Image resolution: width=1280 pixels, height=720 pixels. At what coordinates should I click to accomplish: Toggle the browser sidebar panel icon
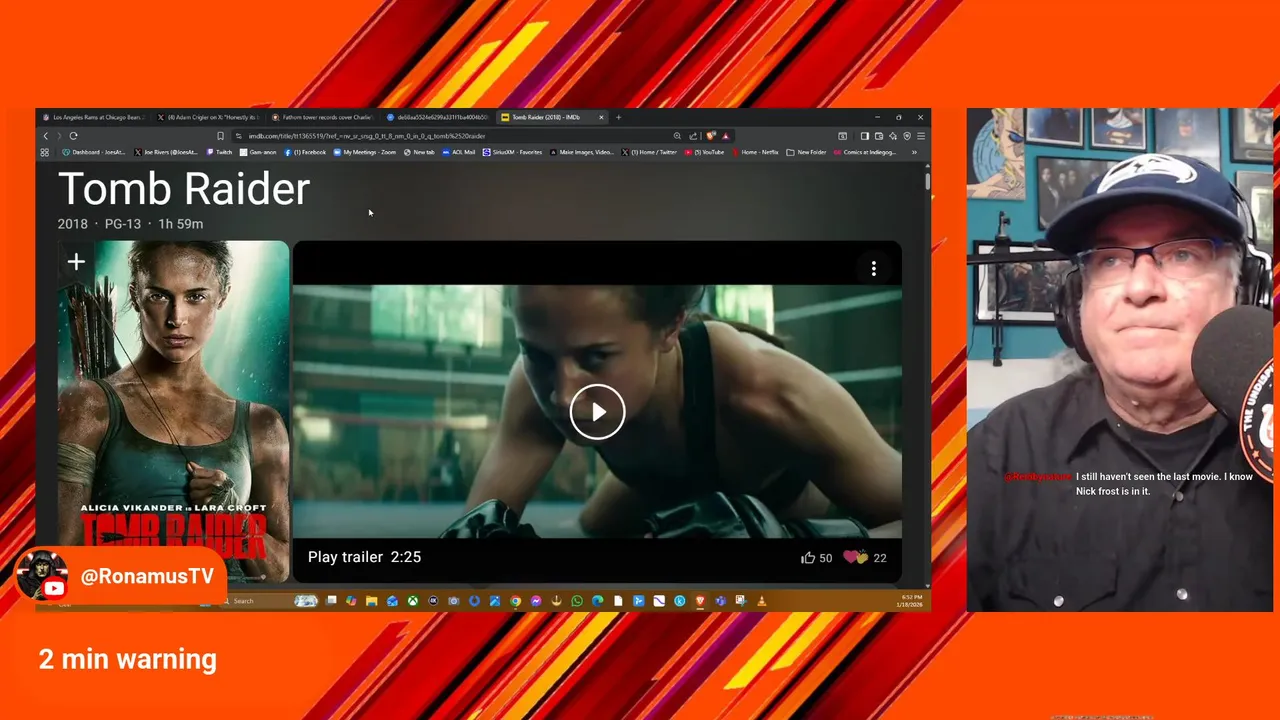[864, 136]
